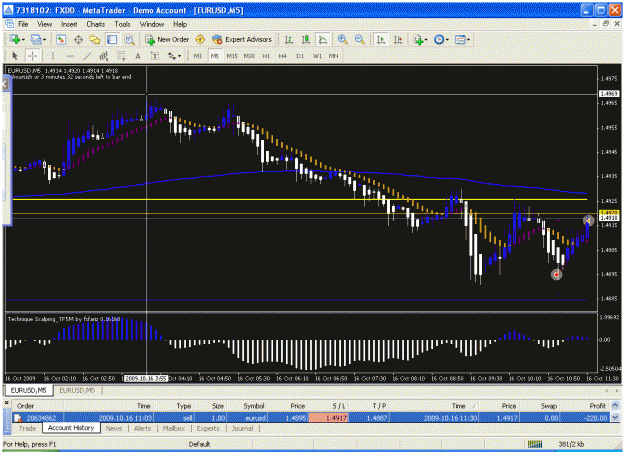Viewport: 625px width, 452px height.
Task: Sort orders by Profit column header
Action: point(597,406)
